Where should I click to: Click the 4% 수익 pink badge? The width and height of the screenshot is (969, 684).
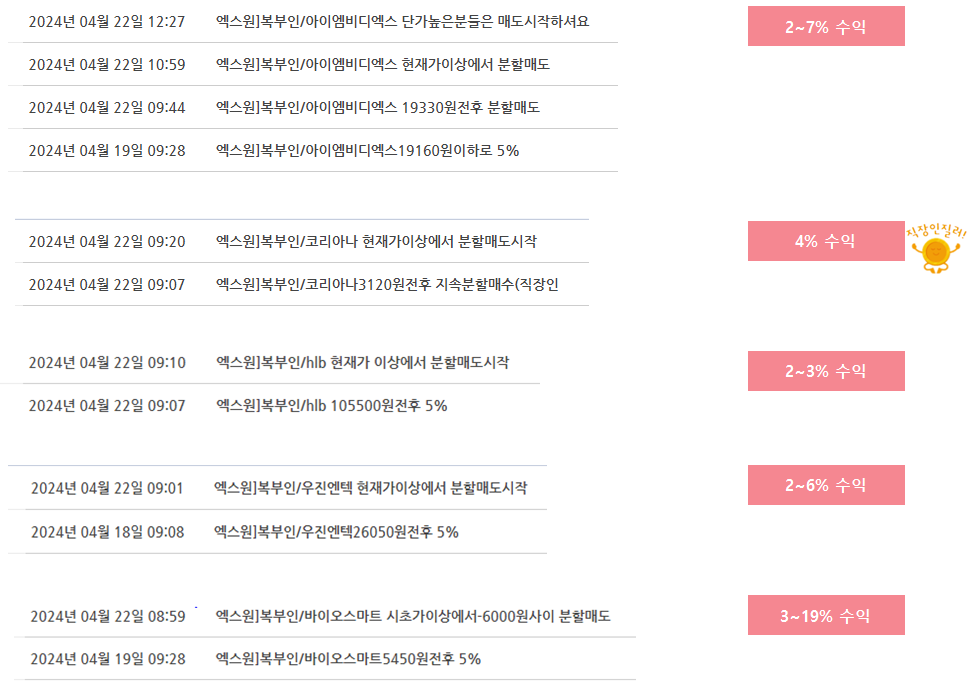(x=826, y=241)
